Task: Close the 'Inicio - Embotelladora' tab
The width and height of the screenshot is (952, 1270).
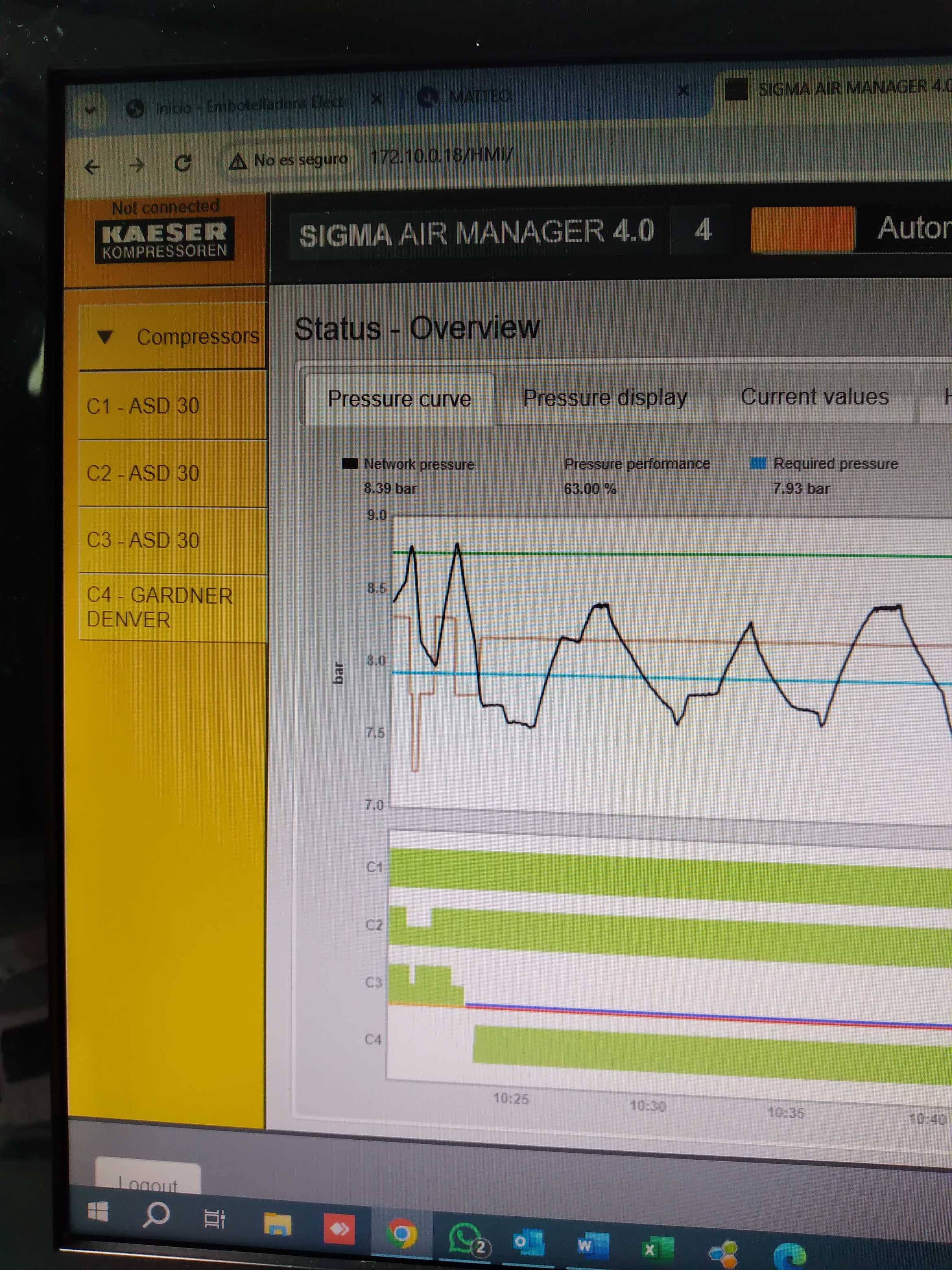Action: (x=376, y=100)
